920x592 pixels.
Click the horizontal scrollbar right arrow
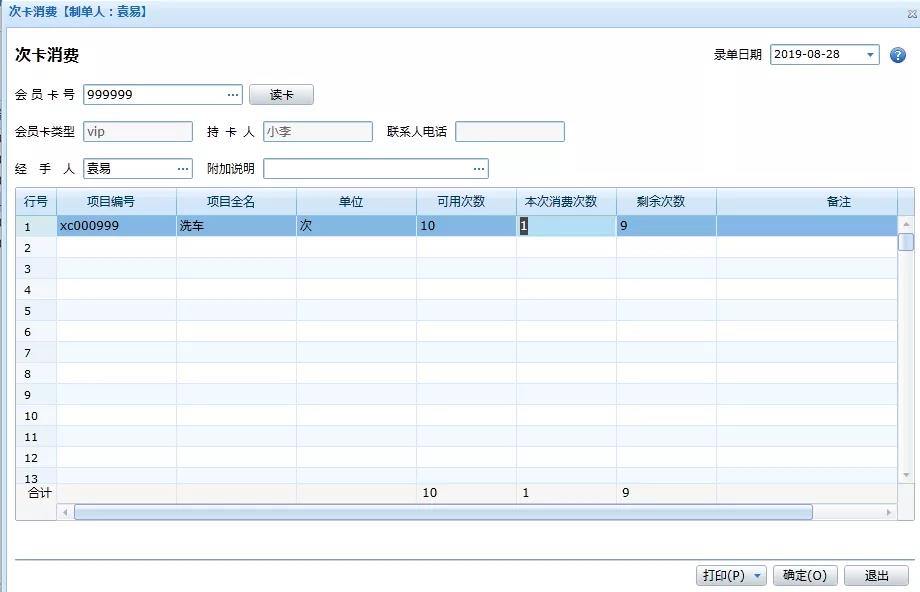pyautogui.click(x=888, y=512)
